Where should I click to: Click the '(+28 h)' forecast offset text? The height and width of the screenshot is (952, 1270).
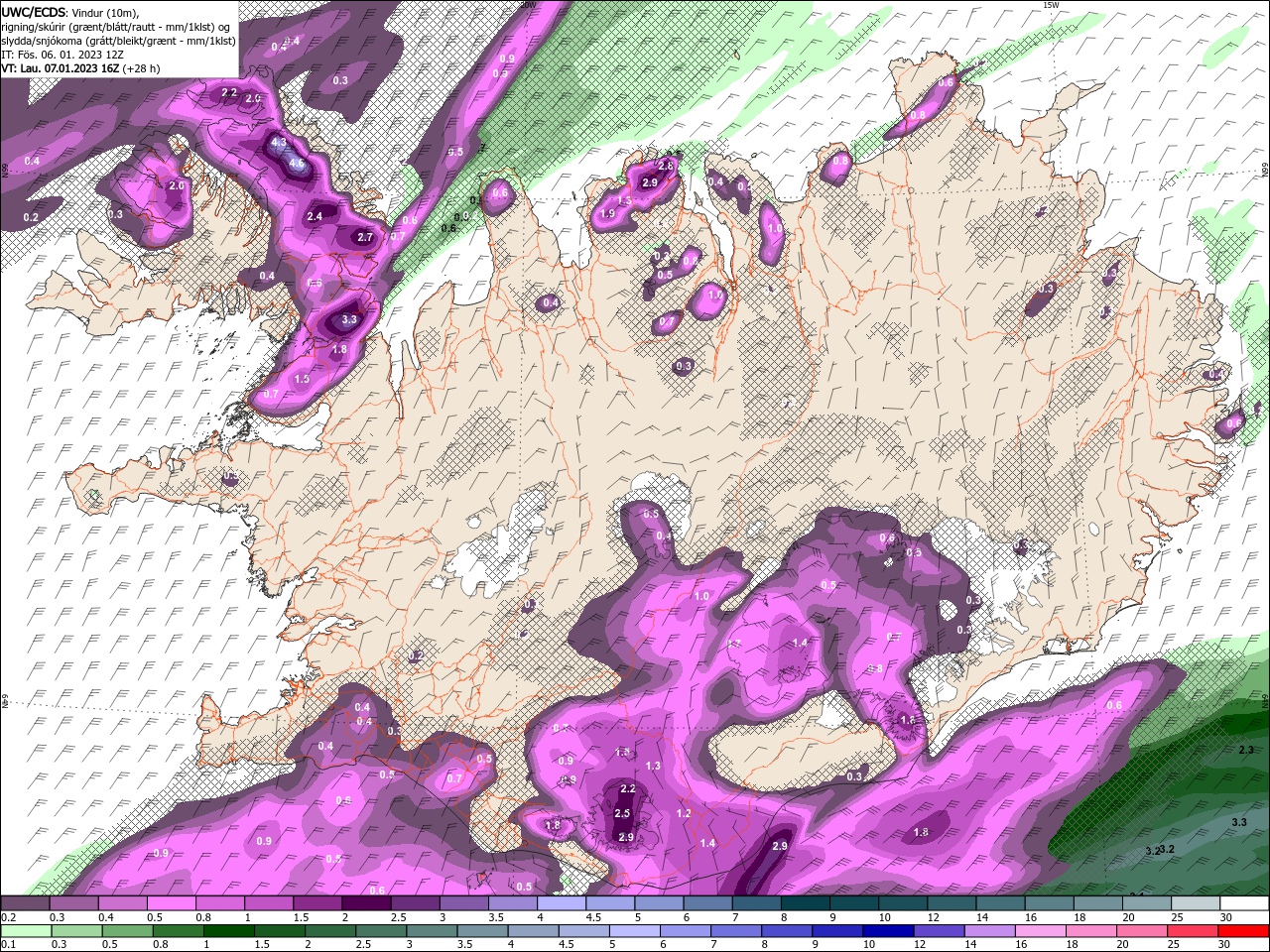(x=142, y=68)
